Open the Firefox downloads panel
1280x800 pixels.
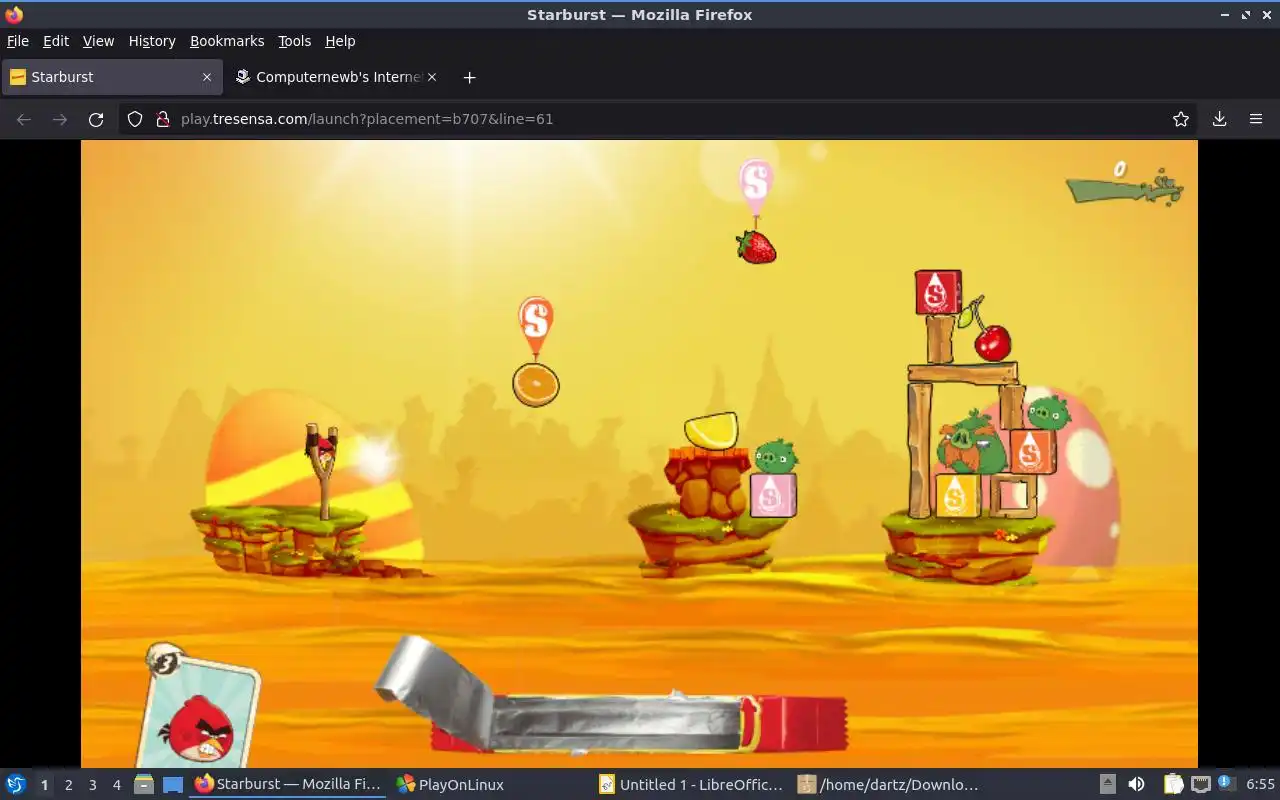click(x=1219, y=119)
